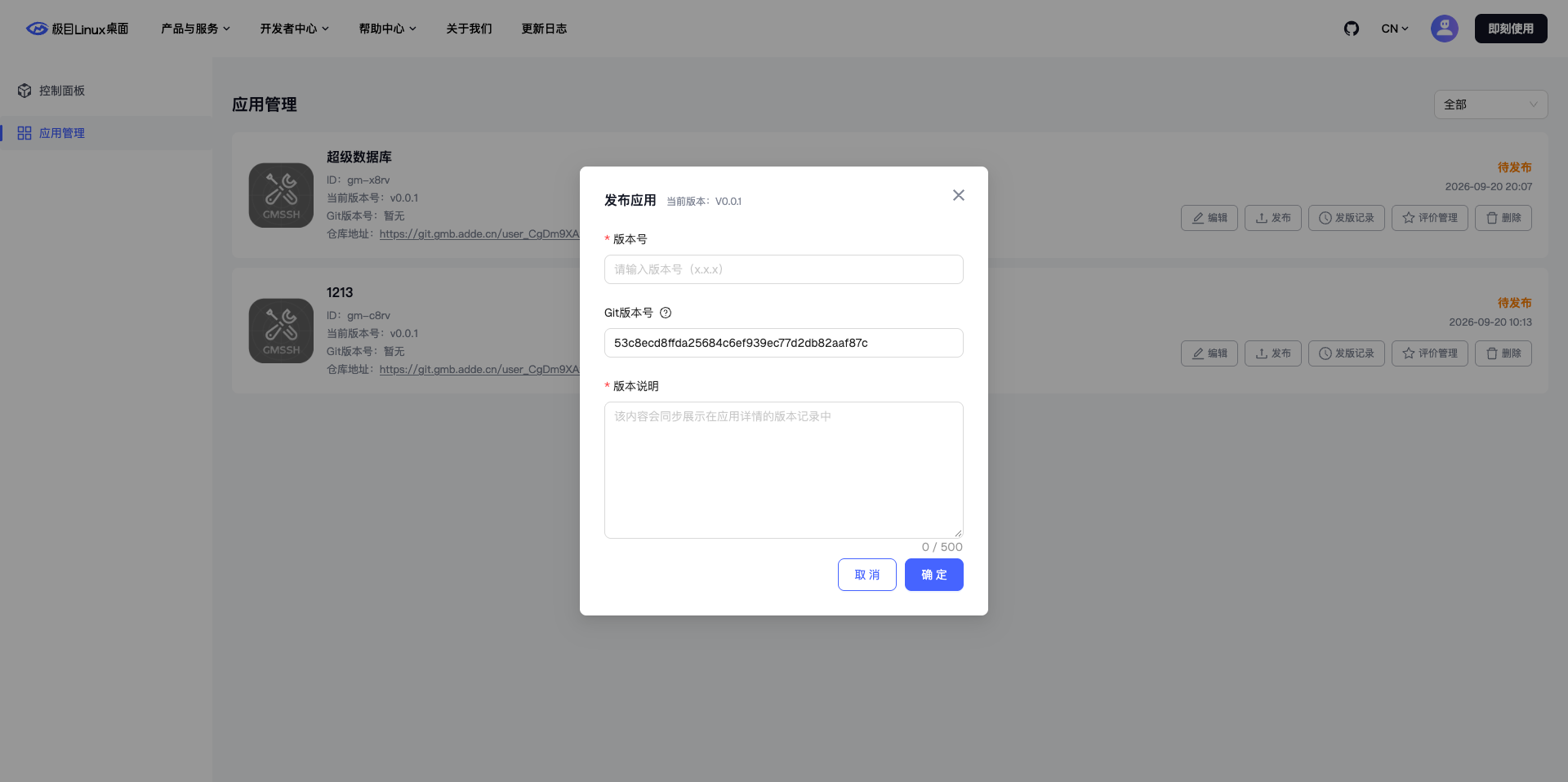Click 编辑 button for 超级数据库
This screenshot has height=782, width=1568.
coord(1209,218)
